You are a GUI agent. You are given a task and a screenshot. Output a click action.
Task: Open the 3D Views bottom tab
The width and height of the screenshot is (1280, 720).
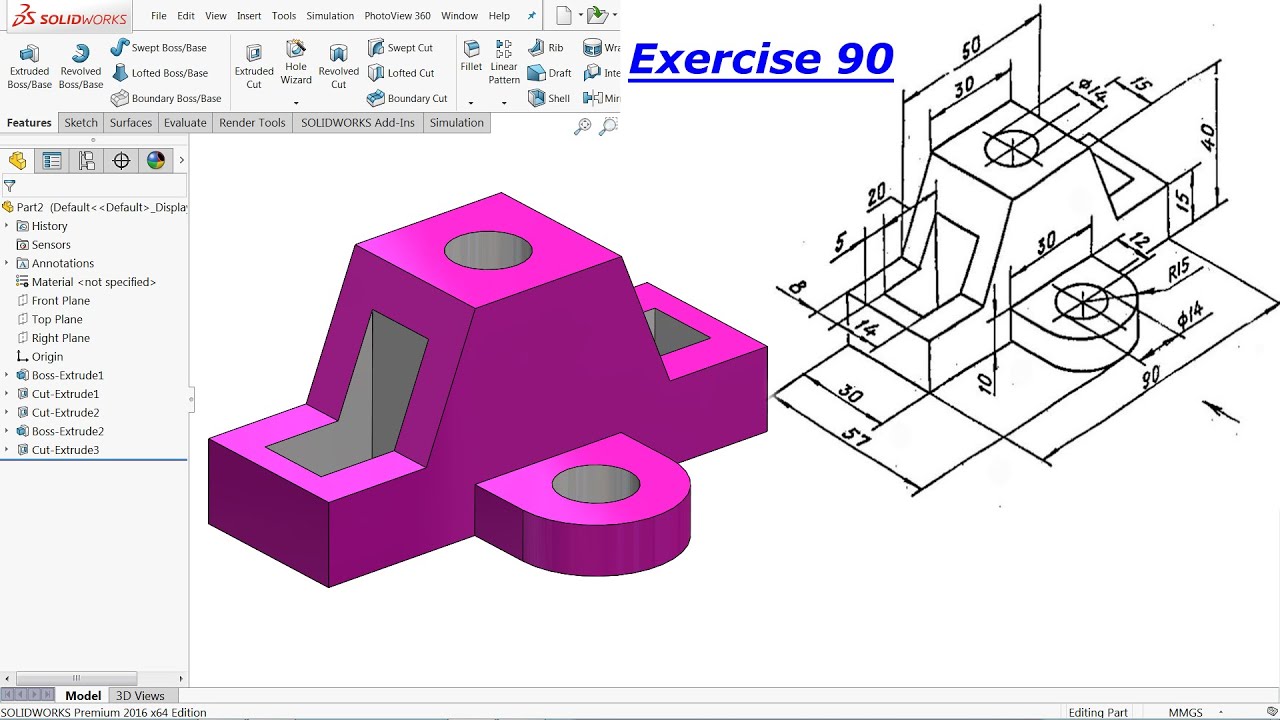coord(140,696)
